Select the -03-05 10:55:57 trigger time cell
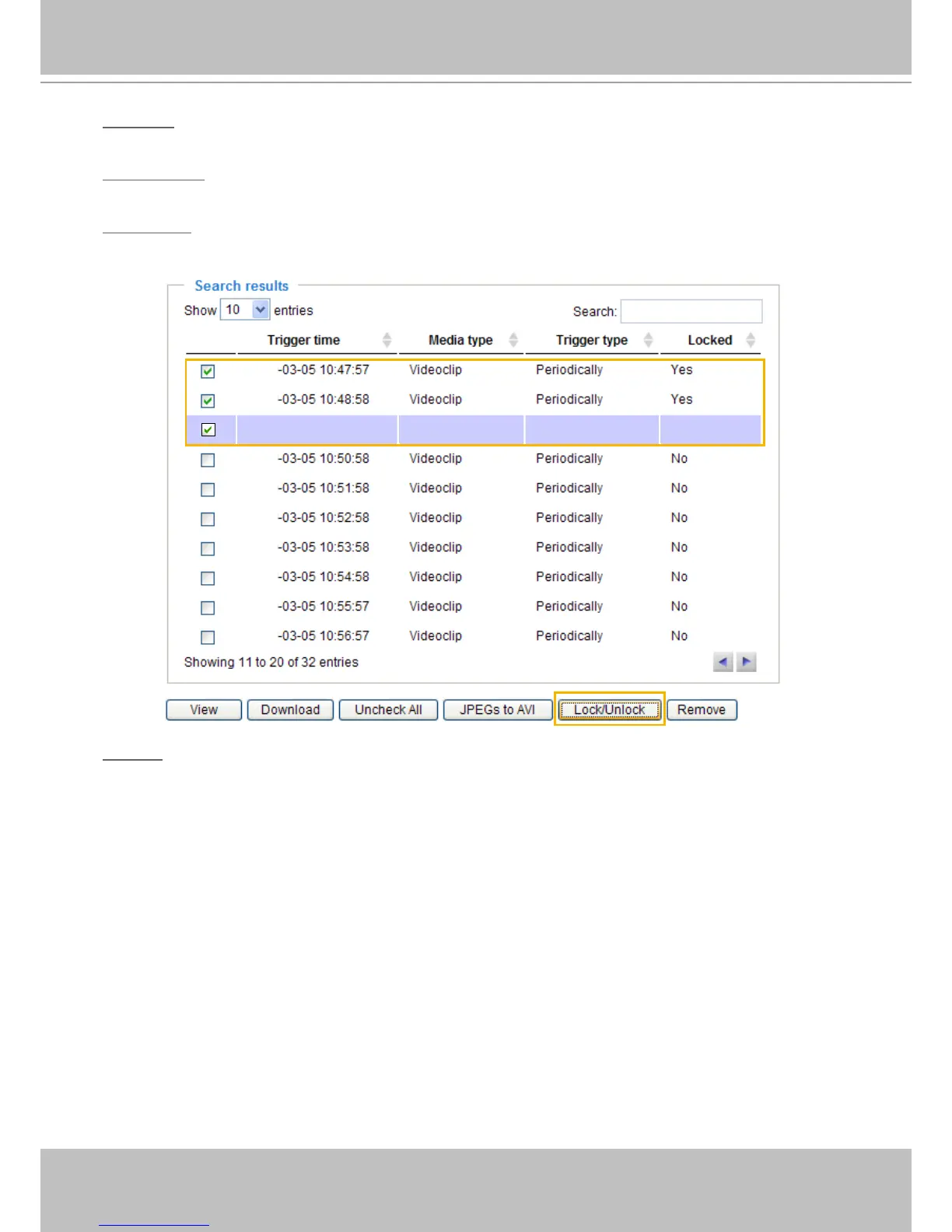Viewport: 952px width, 1232px height. coord(324,606)
